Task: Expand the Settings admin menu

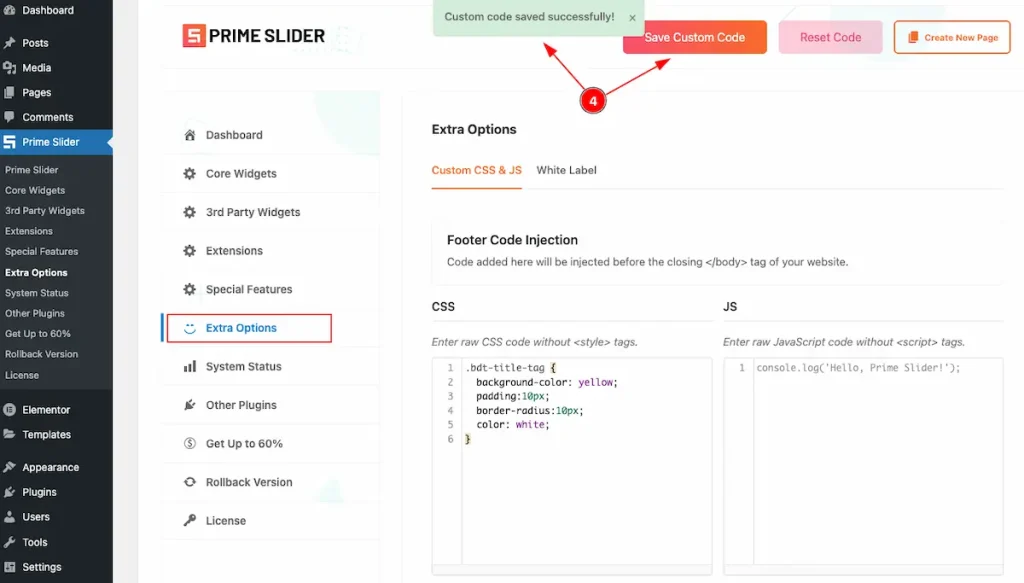Action: pyautogui.click(x=41, y=567)
